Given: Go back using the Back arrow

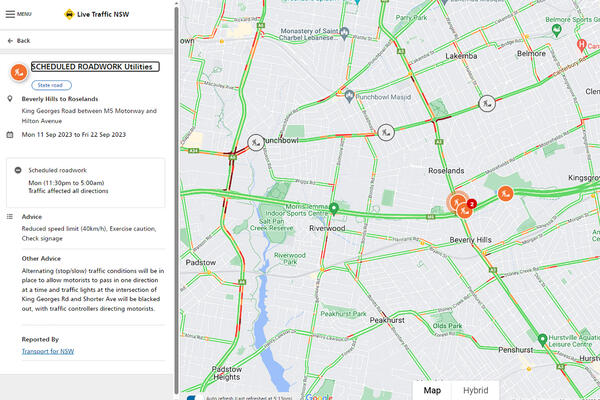Looking at the screenshot, I should click(18, 40).
